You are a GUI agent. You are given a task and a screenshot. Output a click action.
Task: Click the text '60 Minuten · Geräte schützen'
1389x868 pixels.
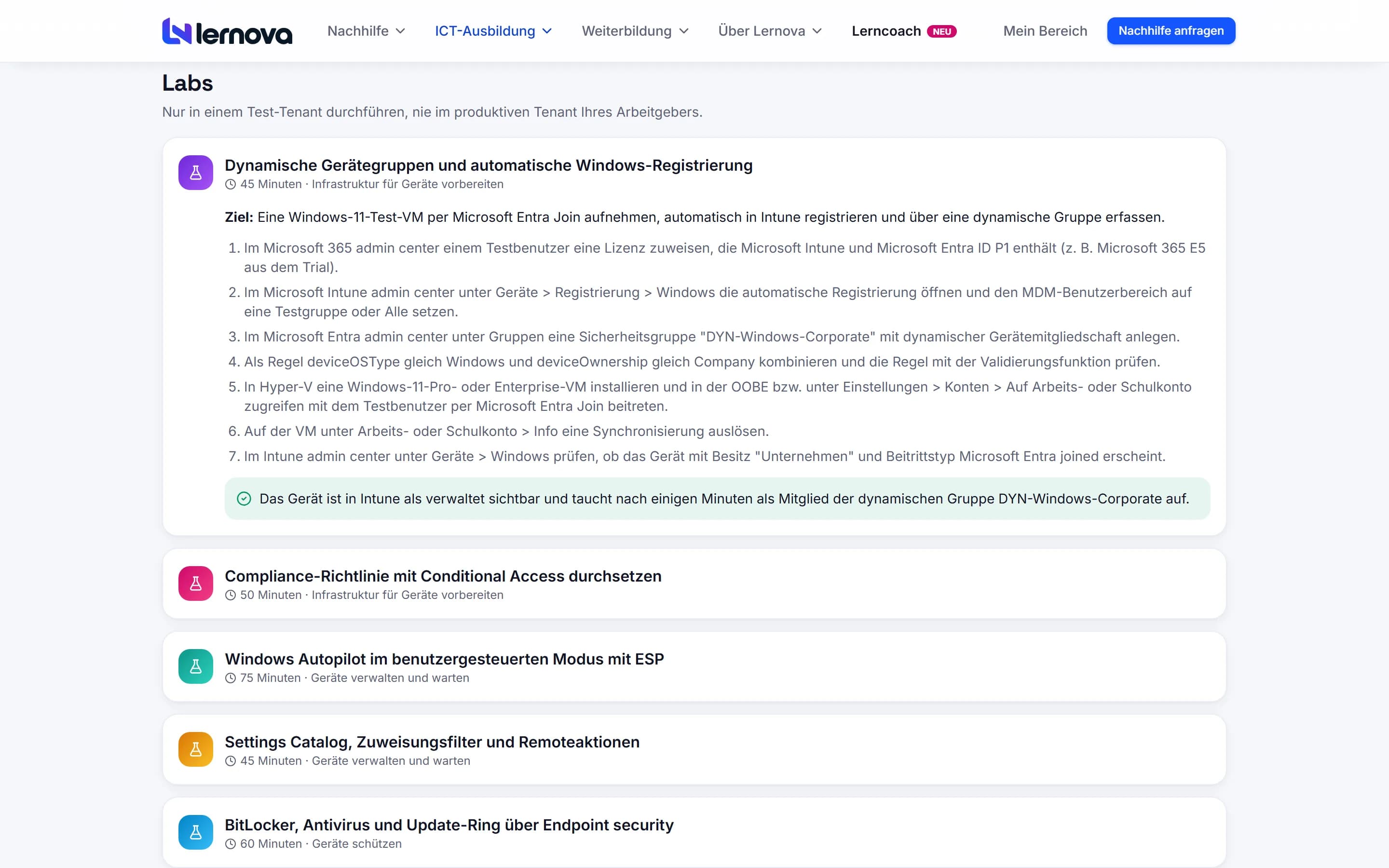(x=321, y=844)
